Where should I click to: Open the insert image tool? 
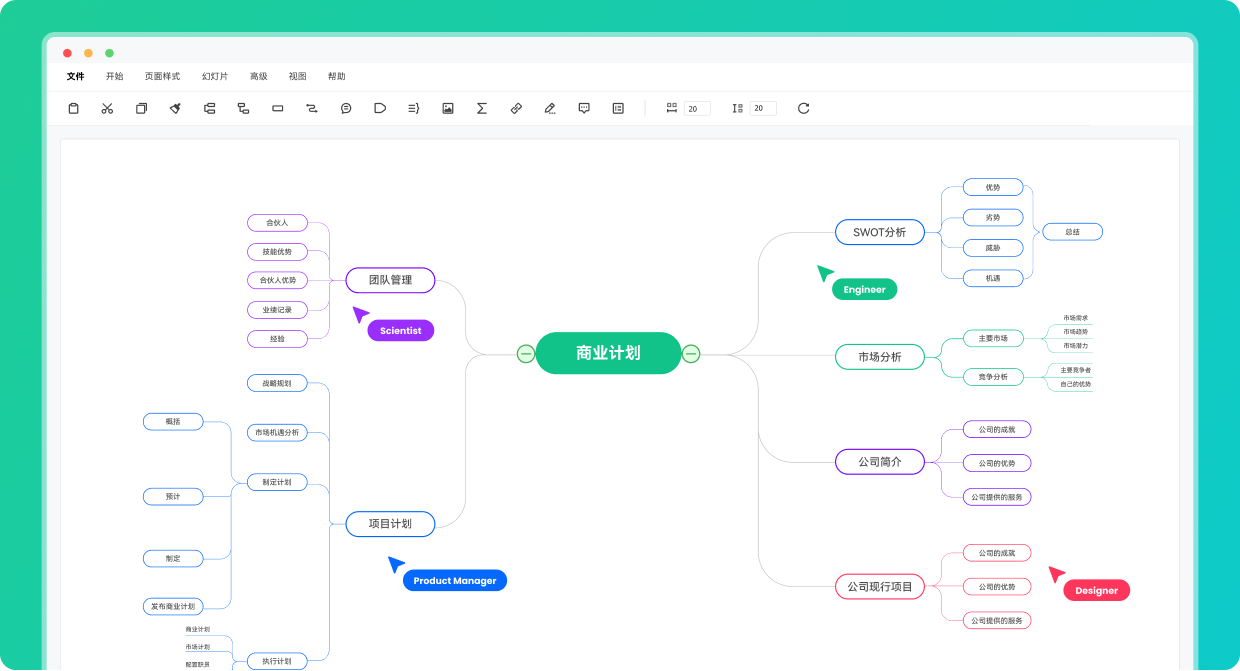coord(447,108)
